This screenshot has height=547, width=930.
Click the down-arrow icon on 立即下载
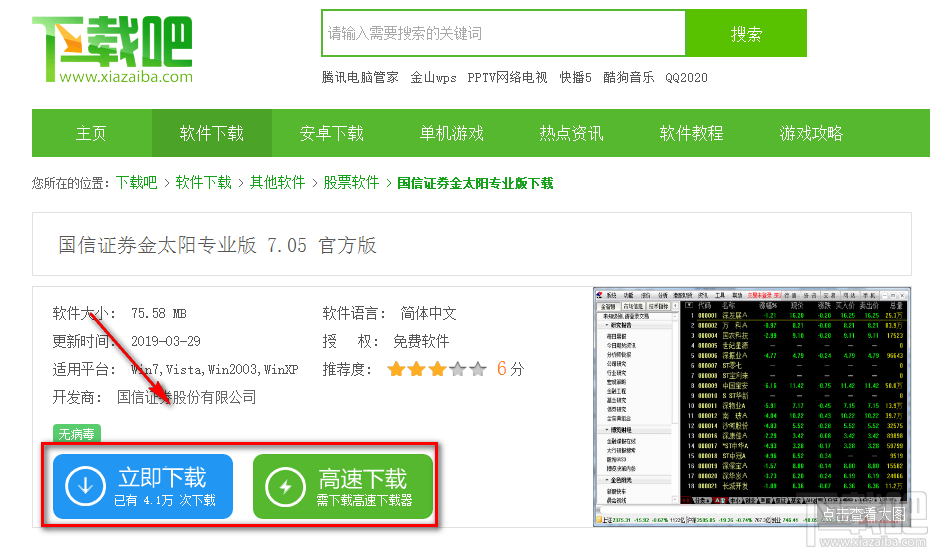coord(85,486)
